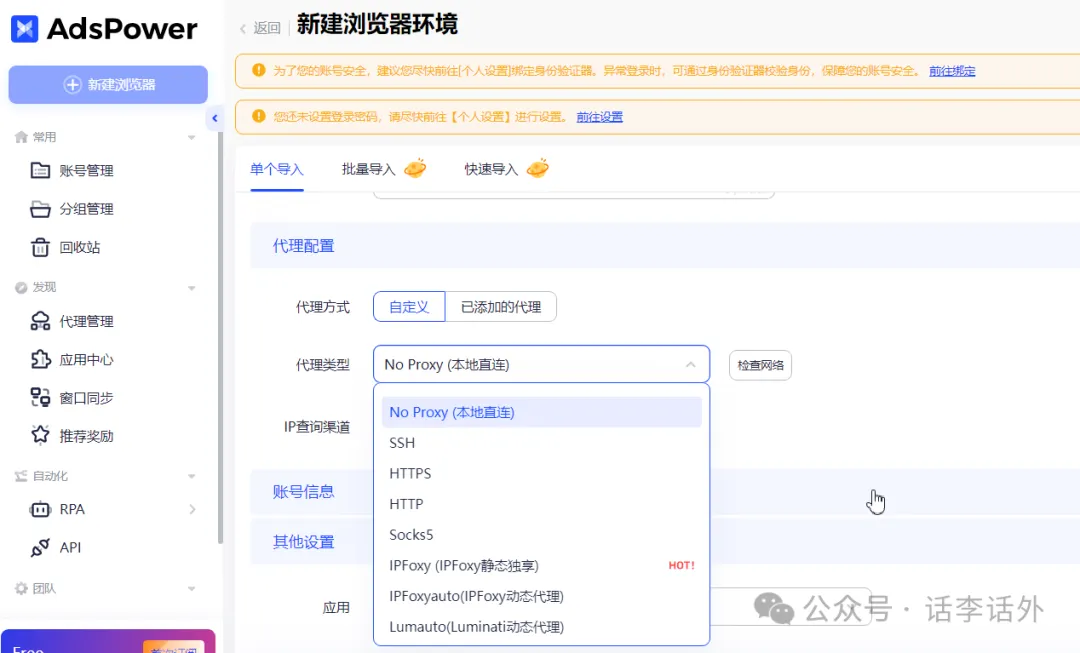Choose Lumauto(Luminati动态代理) option
1080x653 pixels.
(541, 627)
